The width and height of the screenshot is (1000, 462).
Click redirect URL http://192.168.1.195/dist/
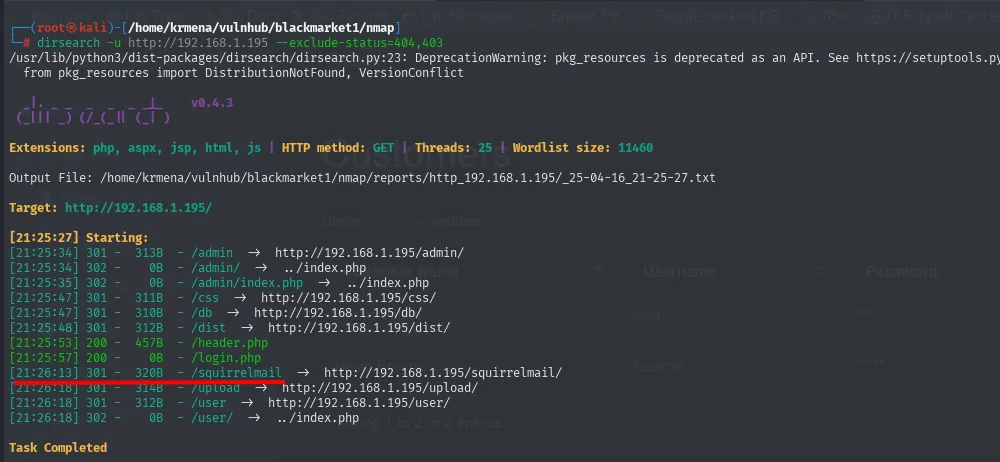pyautogui.click(x=359, y=327)
